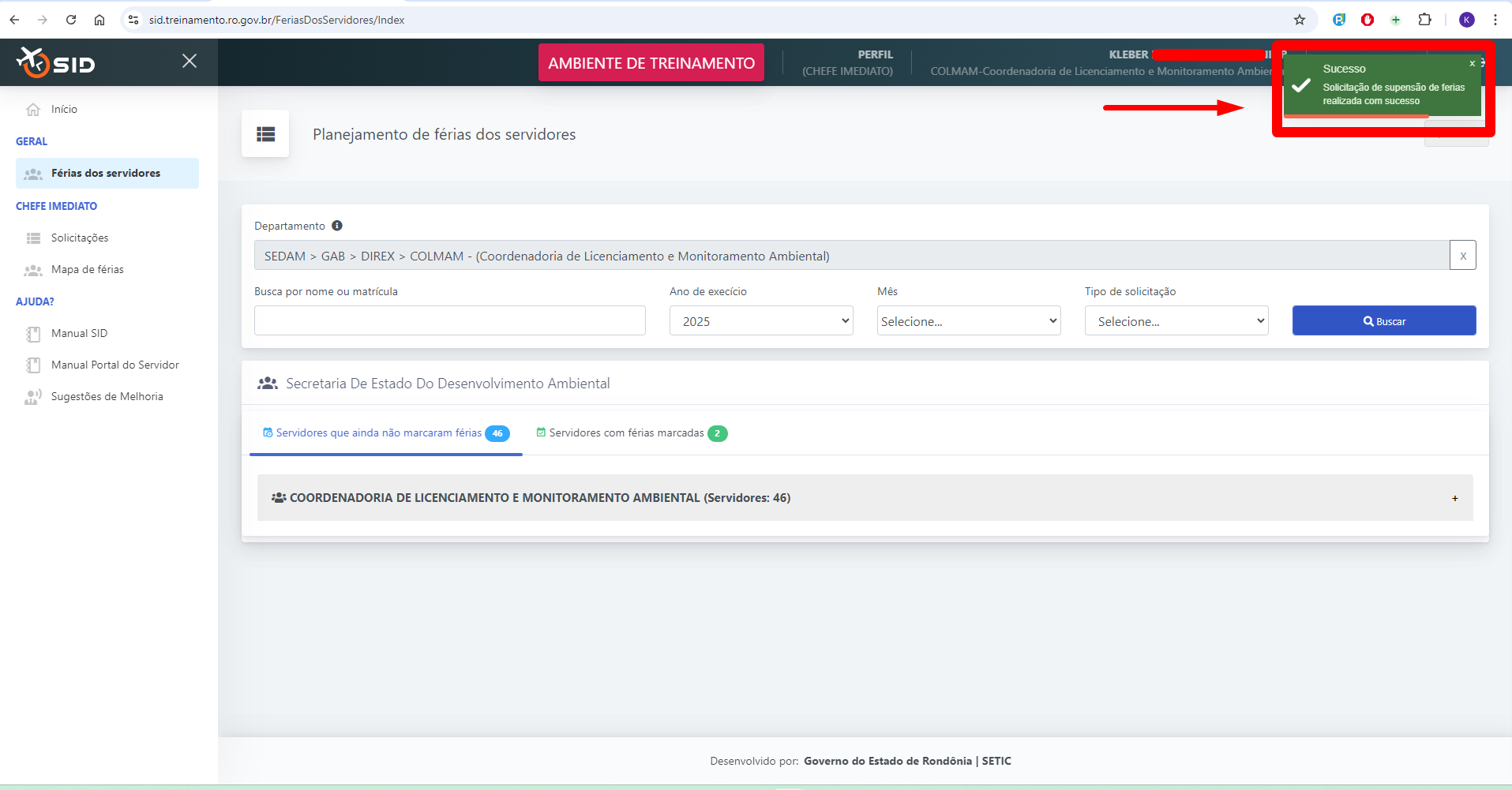Open the browser home page

tap(99, 20)
